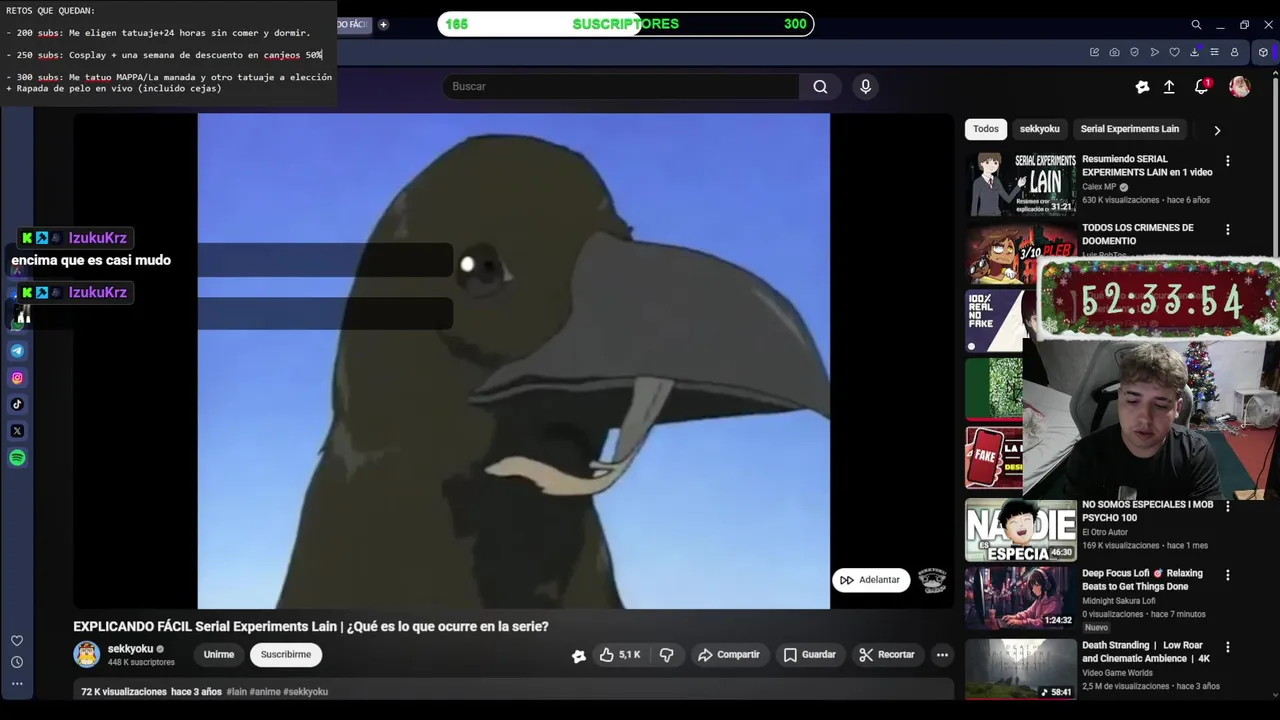This screenshot has width=1280, height=720.
Task: Open history clock icon in sidebar
Action: [x=17, y=662]
